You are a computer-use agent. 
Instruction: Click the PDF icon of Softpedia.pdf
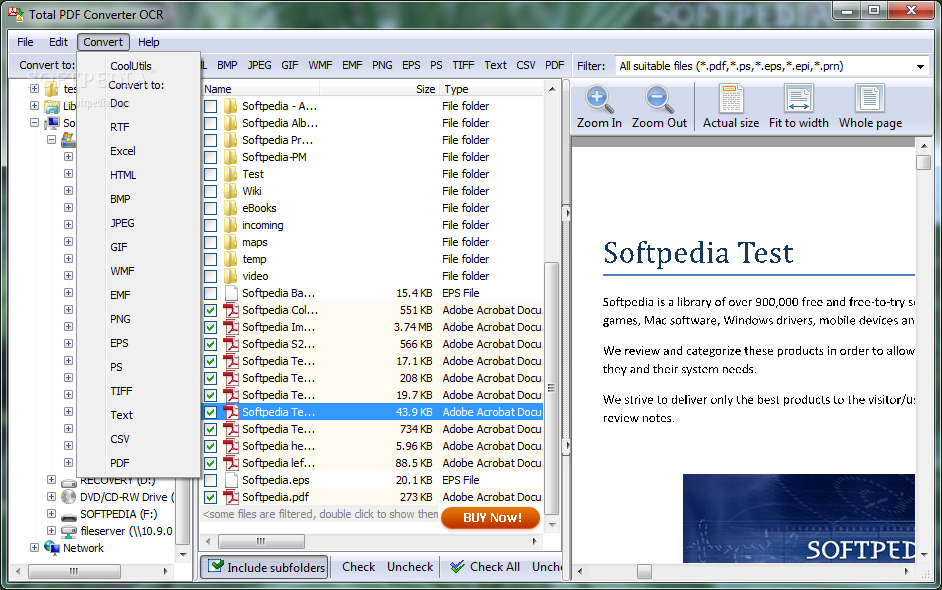click(231, 497)
